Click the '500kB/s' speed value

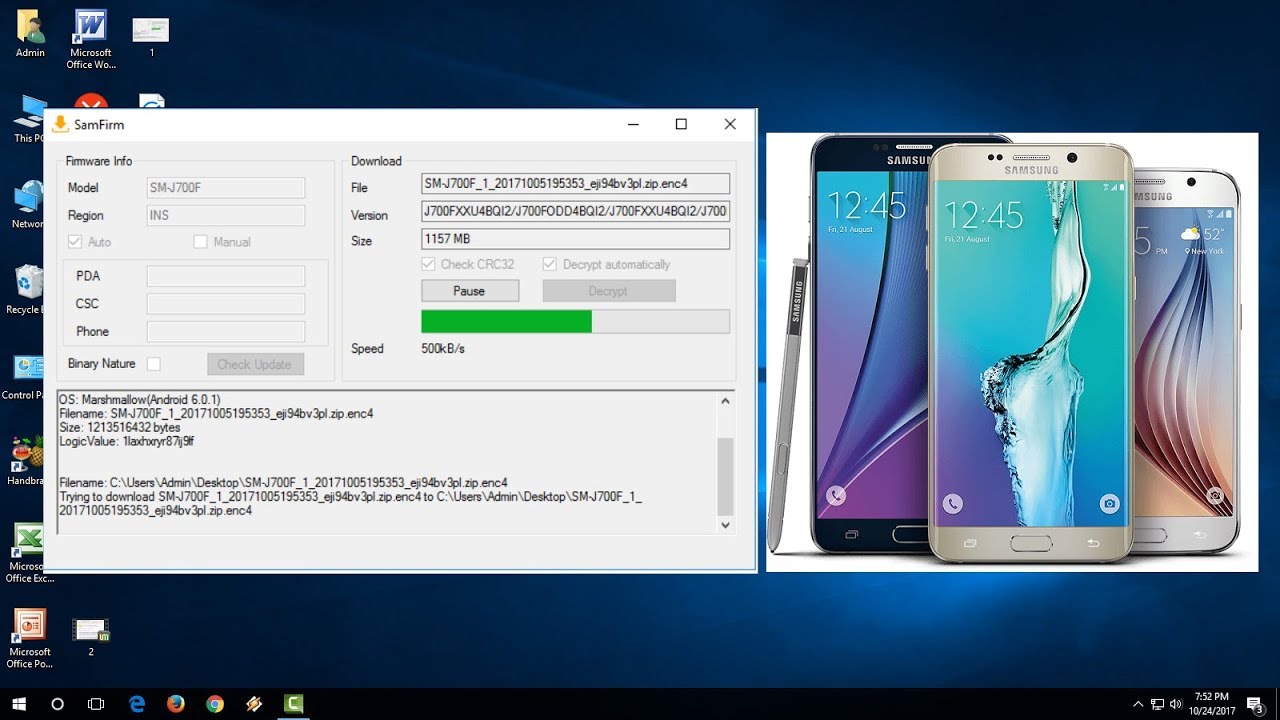click(443, 349)
